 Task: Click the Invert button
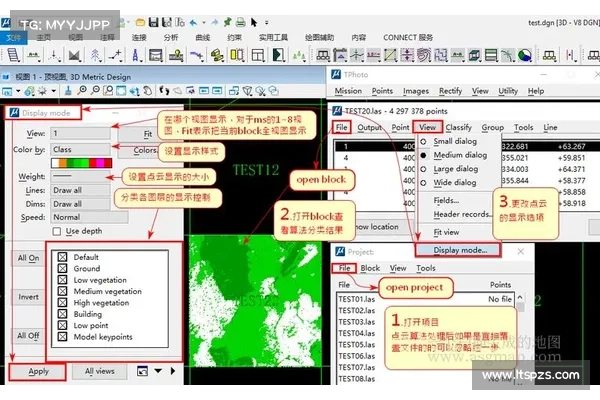pos(28,297)
